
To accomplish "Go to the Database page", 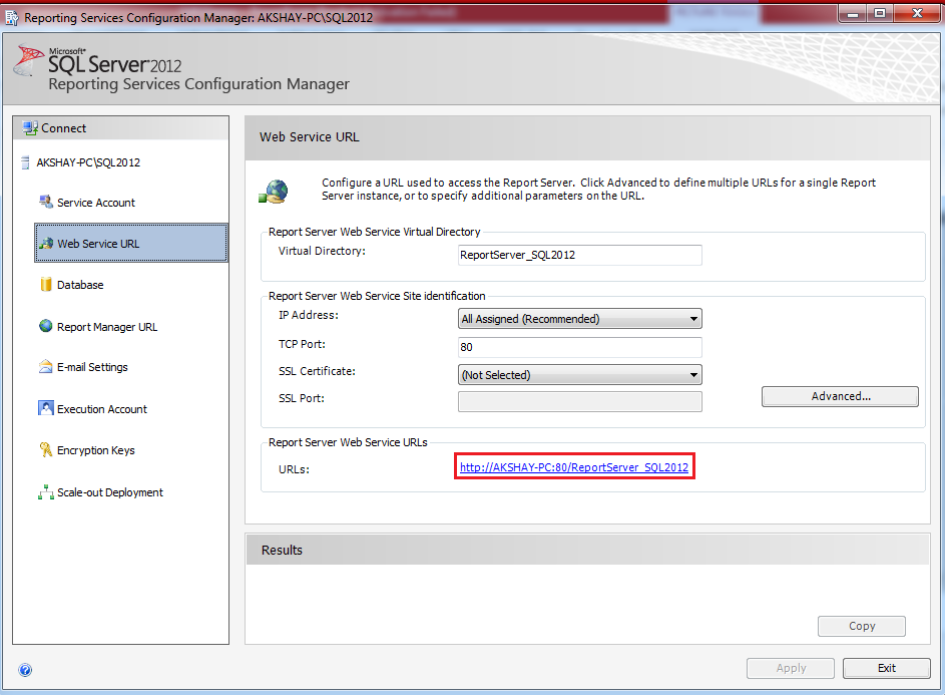I will click(80, 285).
